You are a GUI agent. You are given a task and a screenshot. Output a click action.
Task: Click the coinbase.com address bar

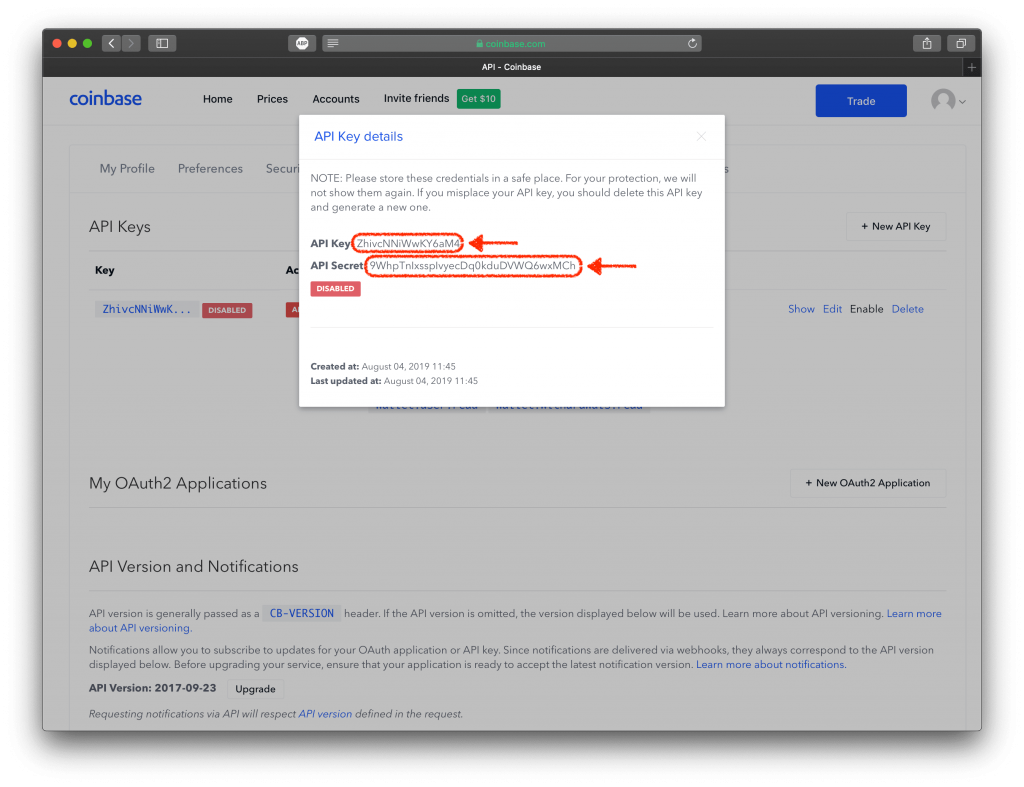pyautogui.click(x=511, y=43)
